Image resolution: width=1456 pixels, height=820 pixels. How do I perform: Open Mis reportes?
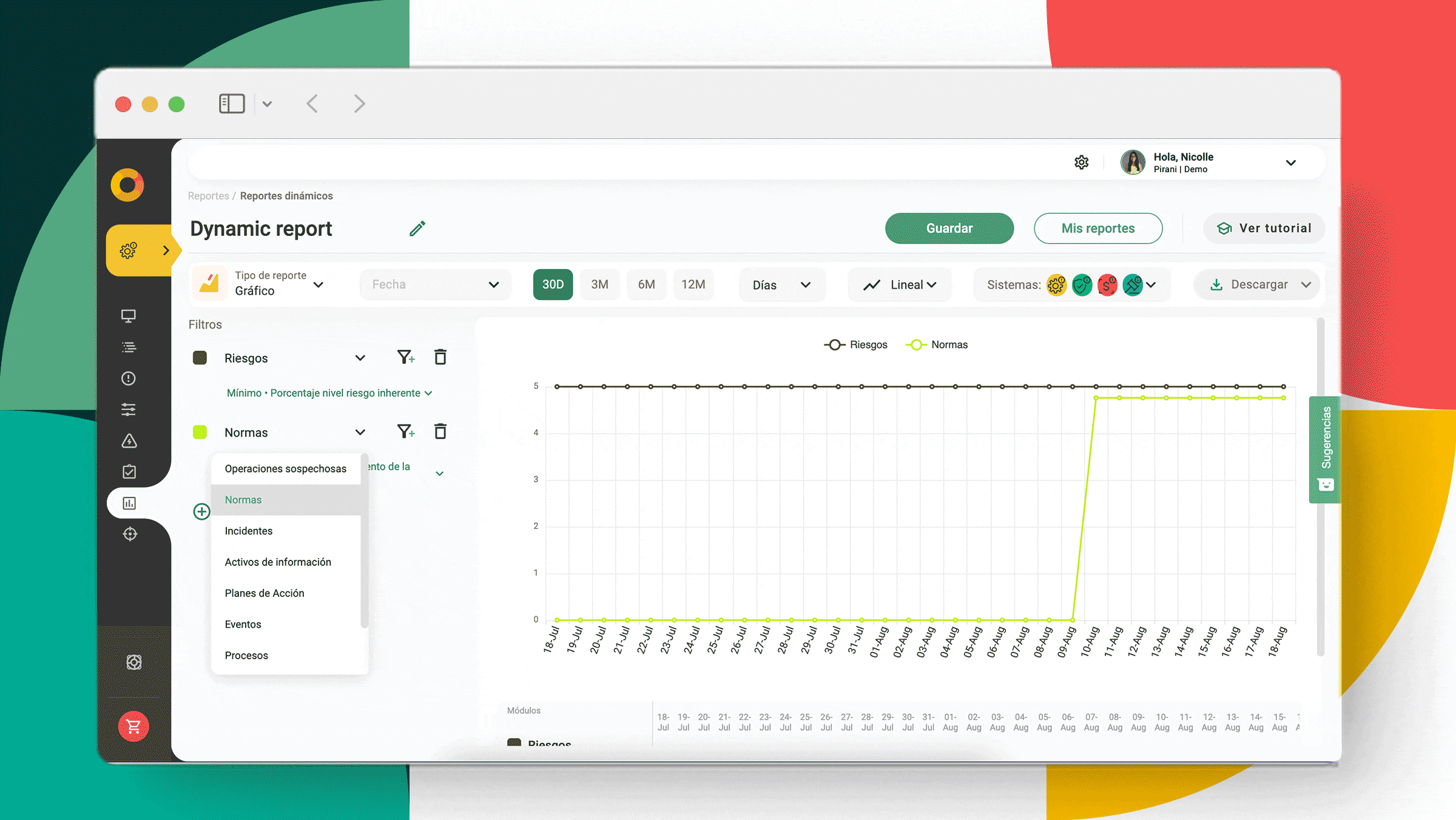1097,229
